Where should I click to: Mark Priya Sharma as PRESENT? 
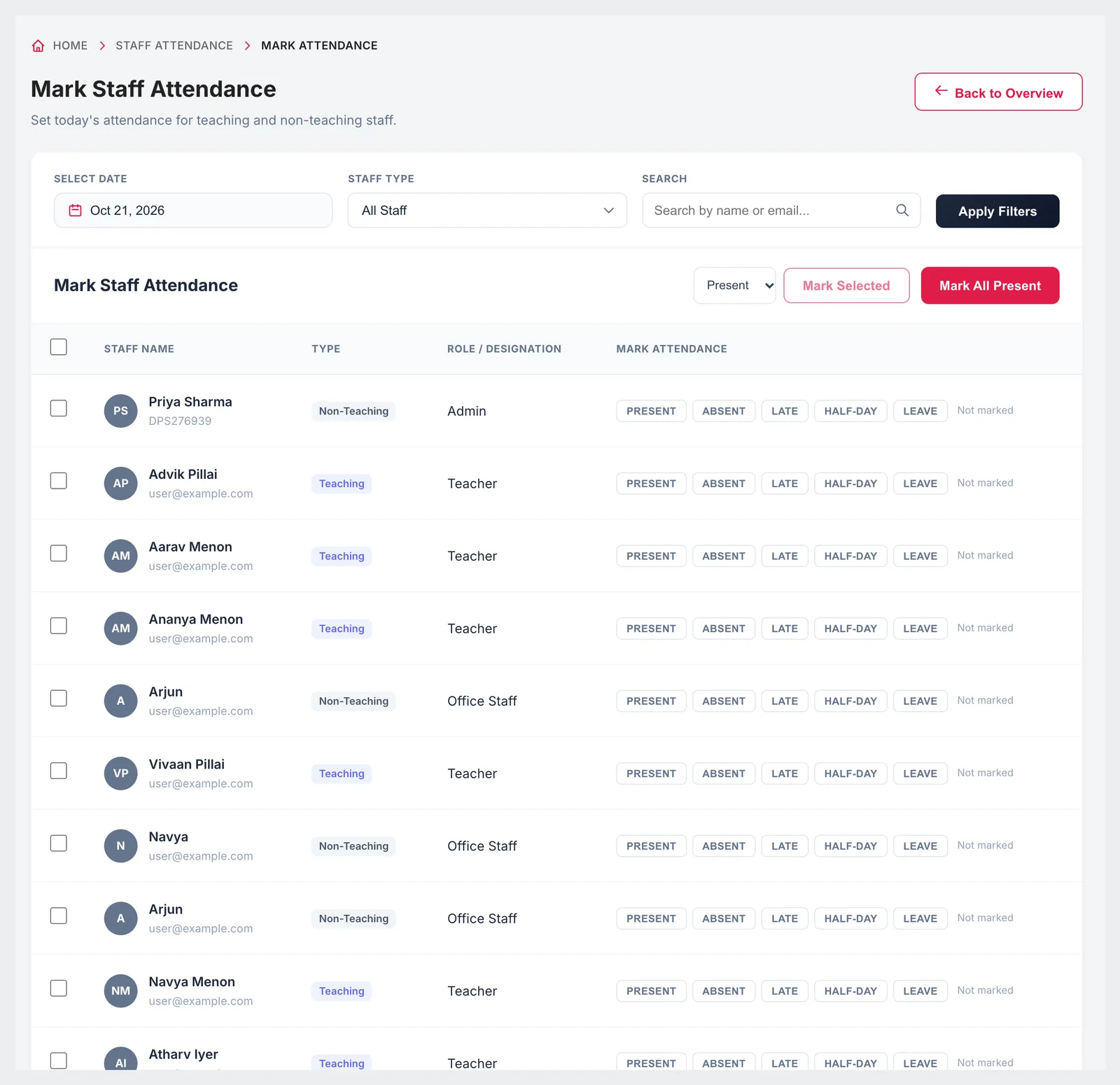point(651,411)
